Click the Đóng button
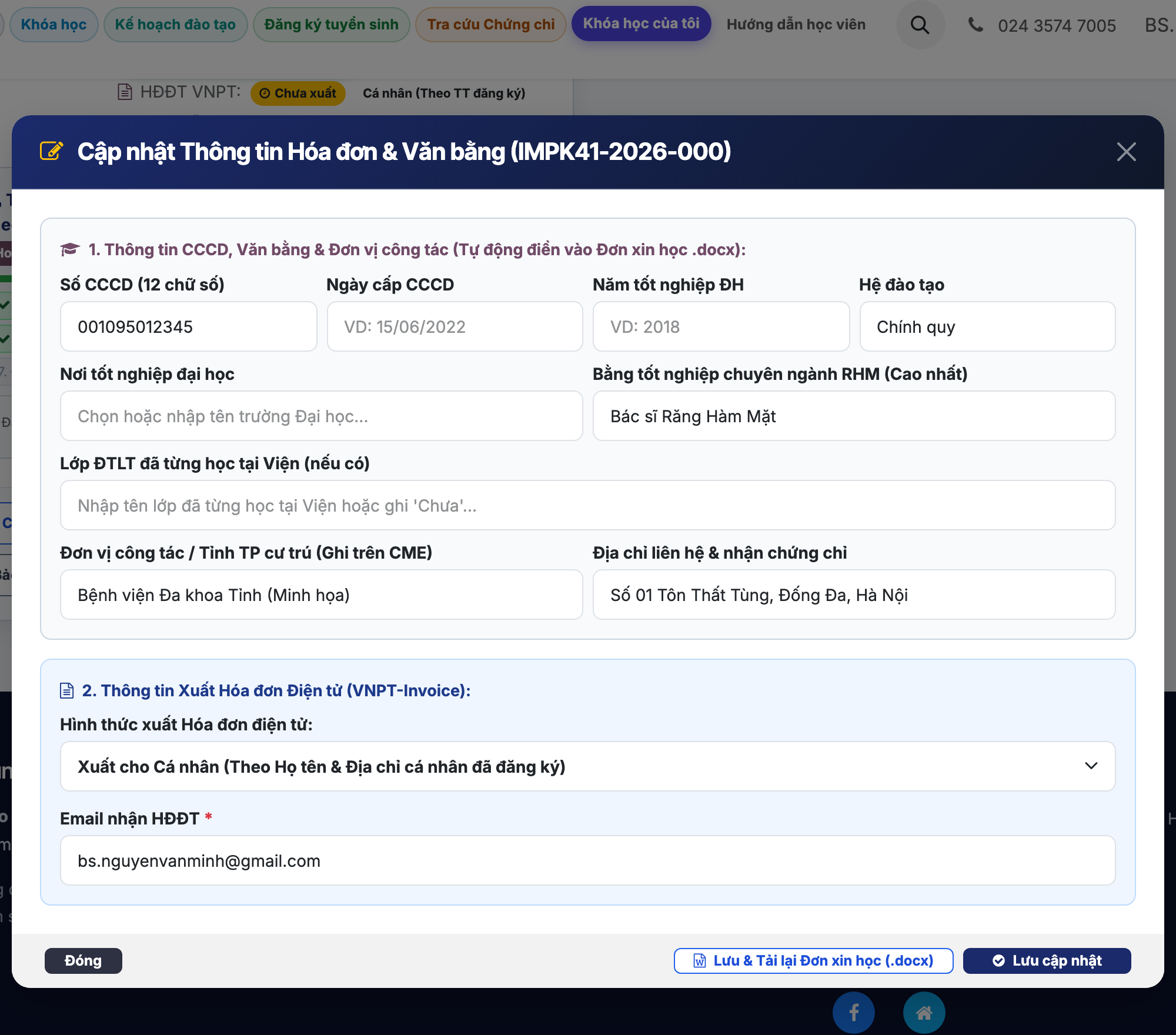Viewport: 1176px width, 1035px height. pyautogui.click(x=83, y=961)
